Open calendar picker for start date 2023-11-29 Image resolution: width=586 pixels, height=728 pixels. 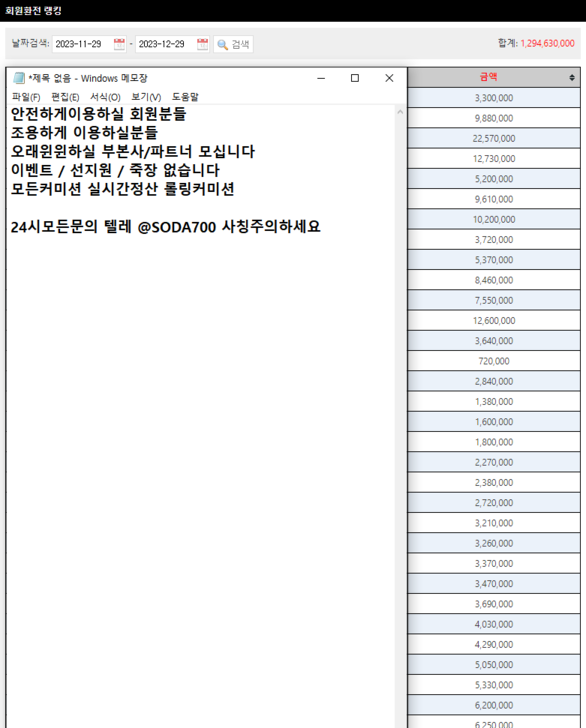[x=119, y=44]
